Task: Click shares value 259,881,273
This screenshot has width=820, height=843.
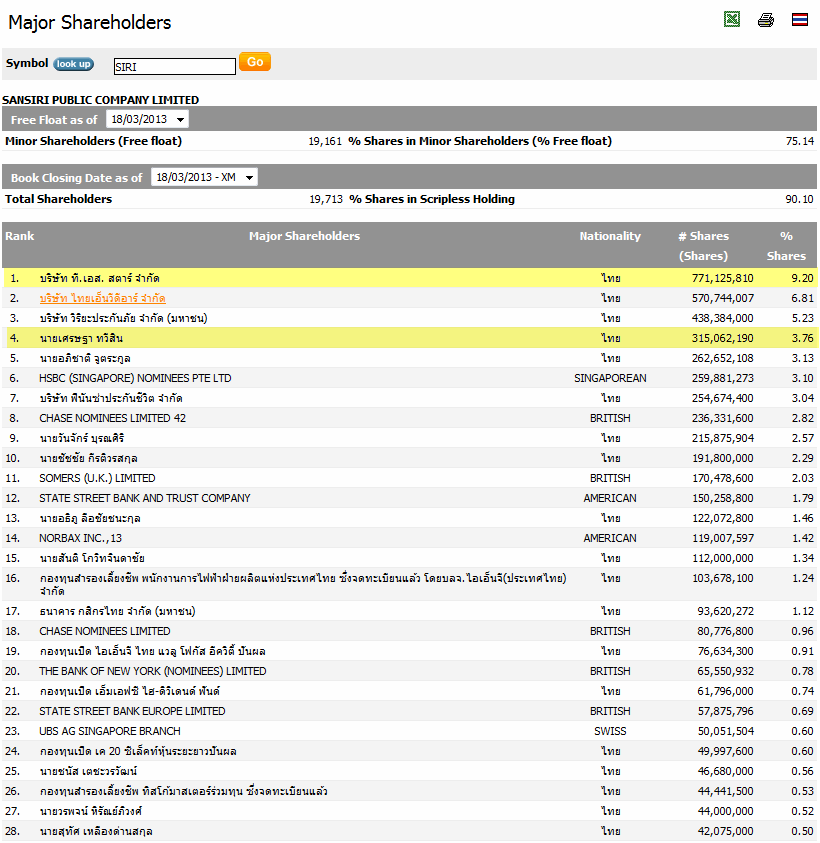Action: pyautogui.click(x=722, y=378)
